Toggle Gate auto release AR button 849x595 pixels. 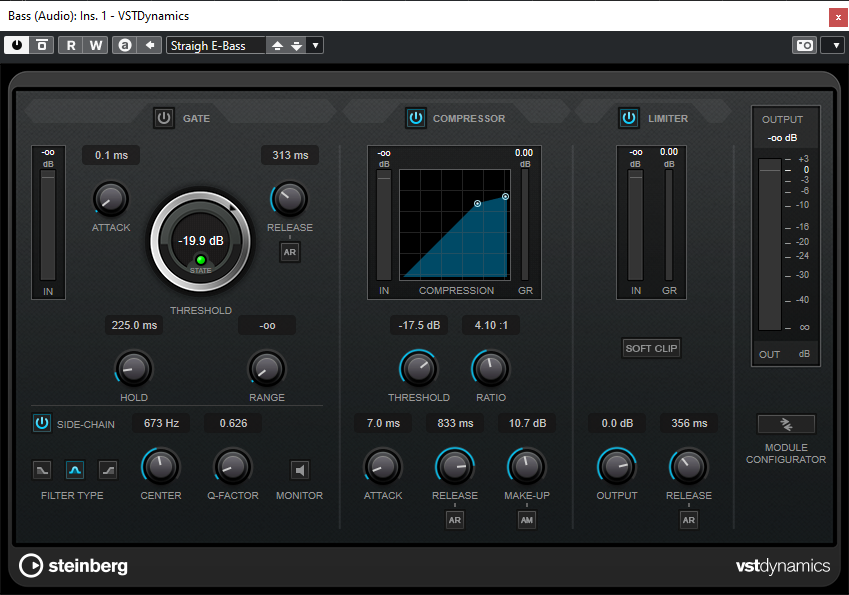point(290,252)
